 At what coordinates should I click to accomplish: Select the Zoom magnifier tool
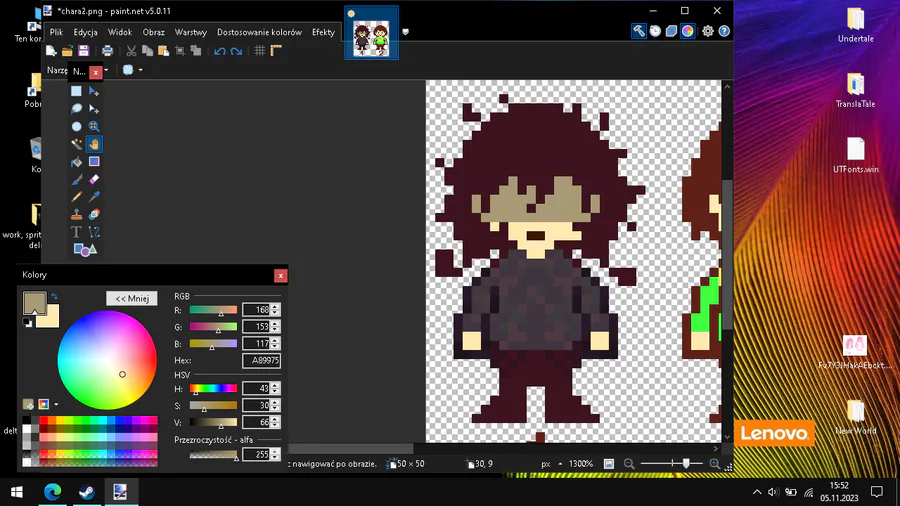[x=94, y=127]
